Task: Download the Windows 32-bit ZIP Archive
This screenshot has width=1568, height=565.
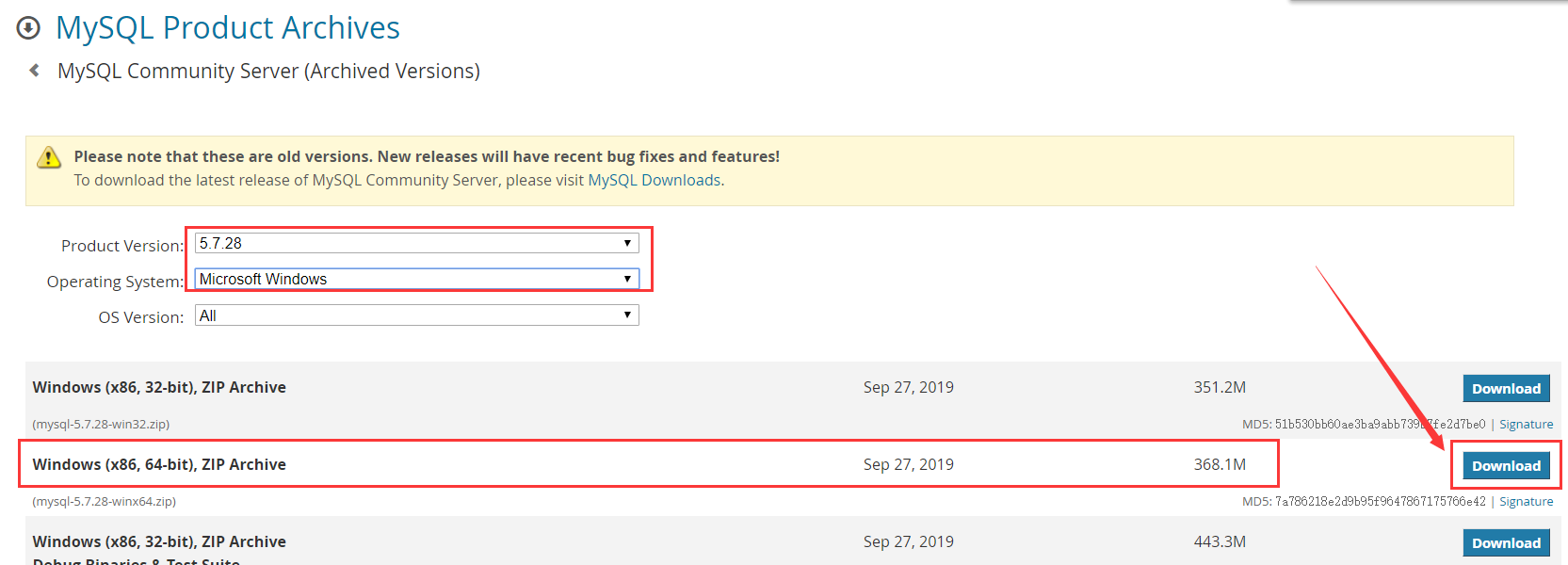Action: pyautogui.click(x=1506, y=388)
